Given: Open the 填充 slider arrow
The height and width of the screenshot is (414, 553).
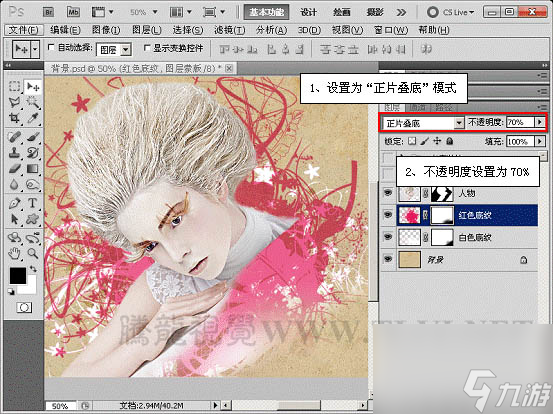Looking at the screenshot, I should (x=540, y=141).
